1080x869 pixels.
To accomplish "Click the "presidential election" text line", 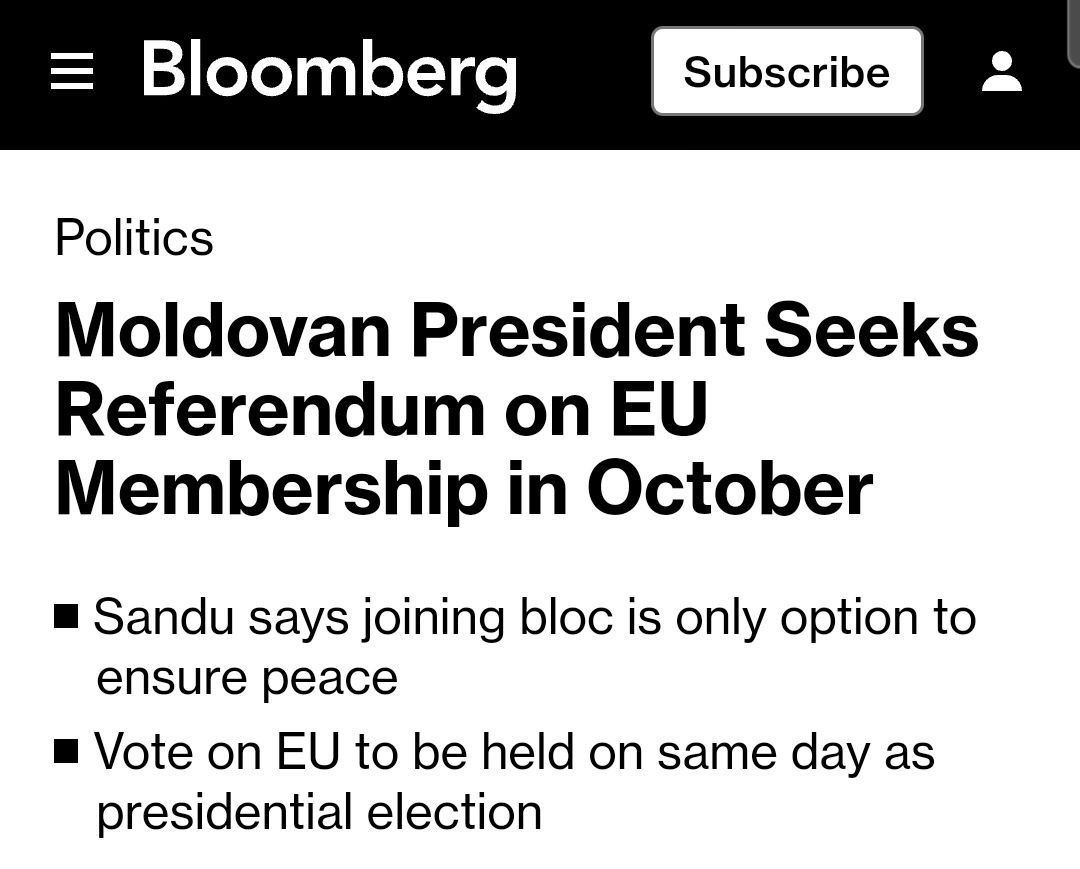I will point(319,811).
